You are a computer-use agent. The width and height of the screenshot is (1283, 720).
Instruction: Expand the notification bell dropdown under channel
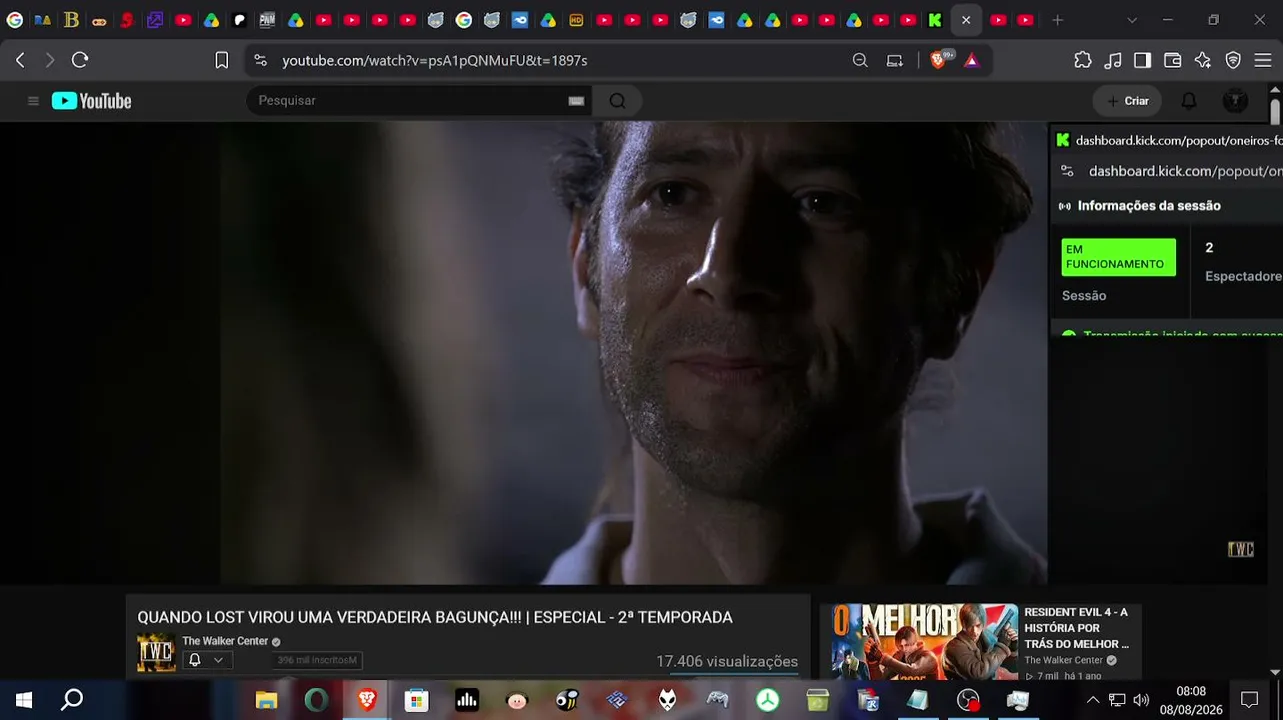point(206,660)
